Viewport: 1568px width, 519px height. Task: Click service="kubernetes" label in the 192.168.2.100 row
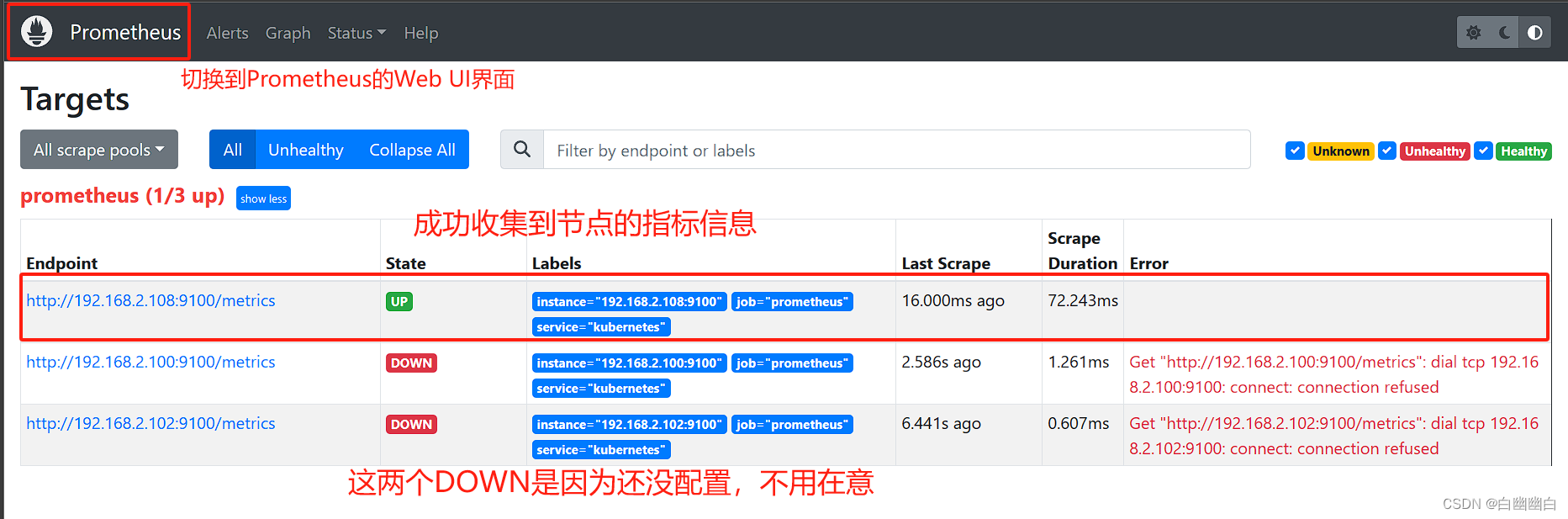pyautogui.click(x=601, y=388)
